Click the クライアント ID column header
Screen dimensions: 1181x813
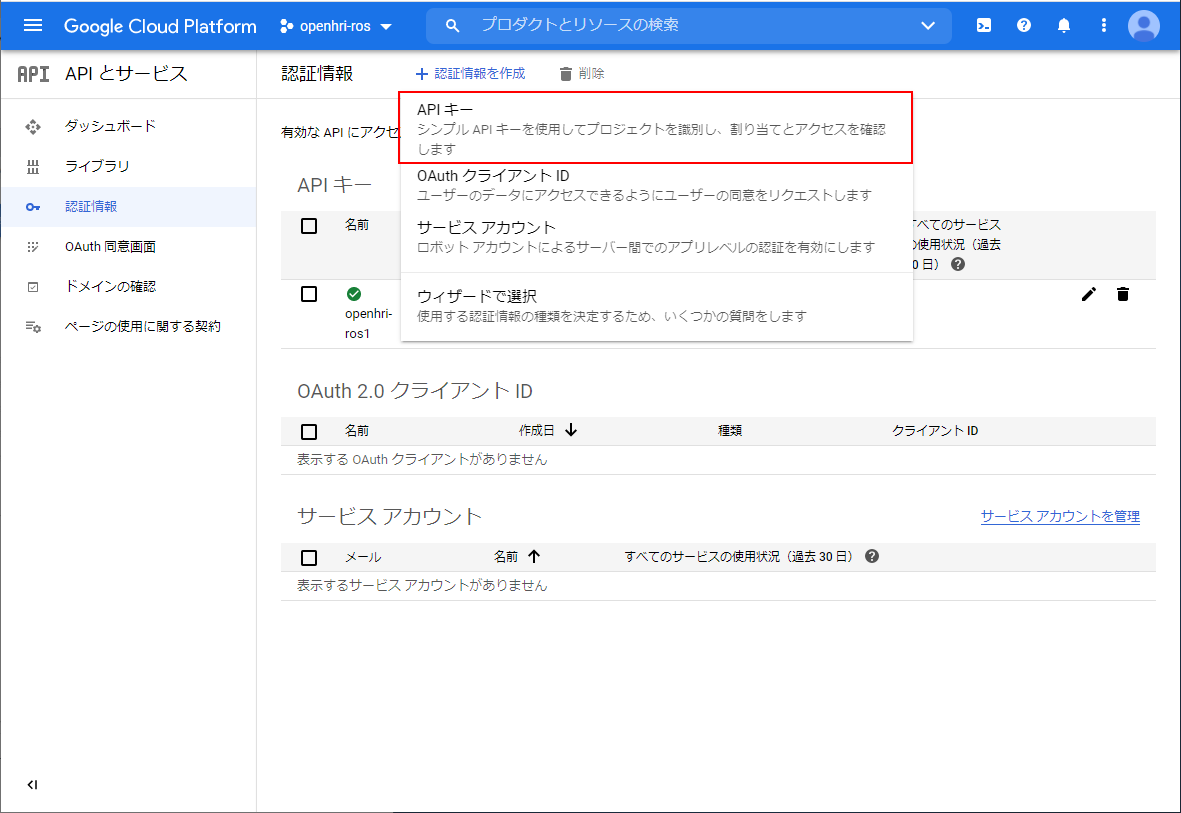pos(935,430)
